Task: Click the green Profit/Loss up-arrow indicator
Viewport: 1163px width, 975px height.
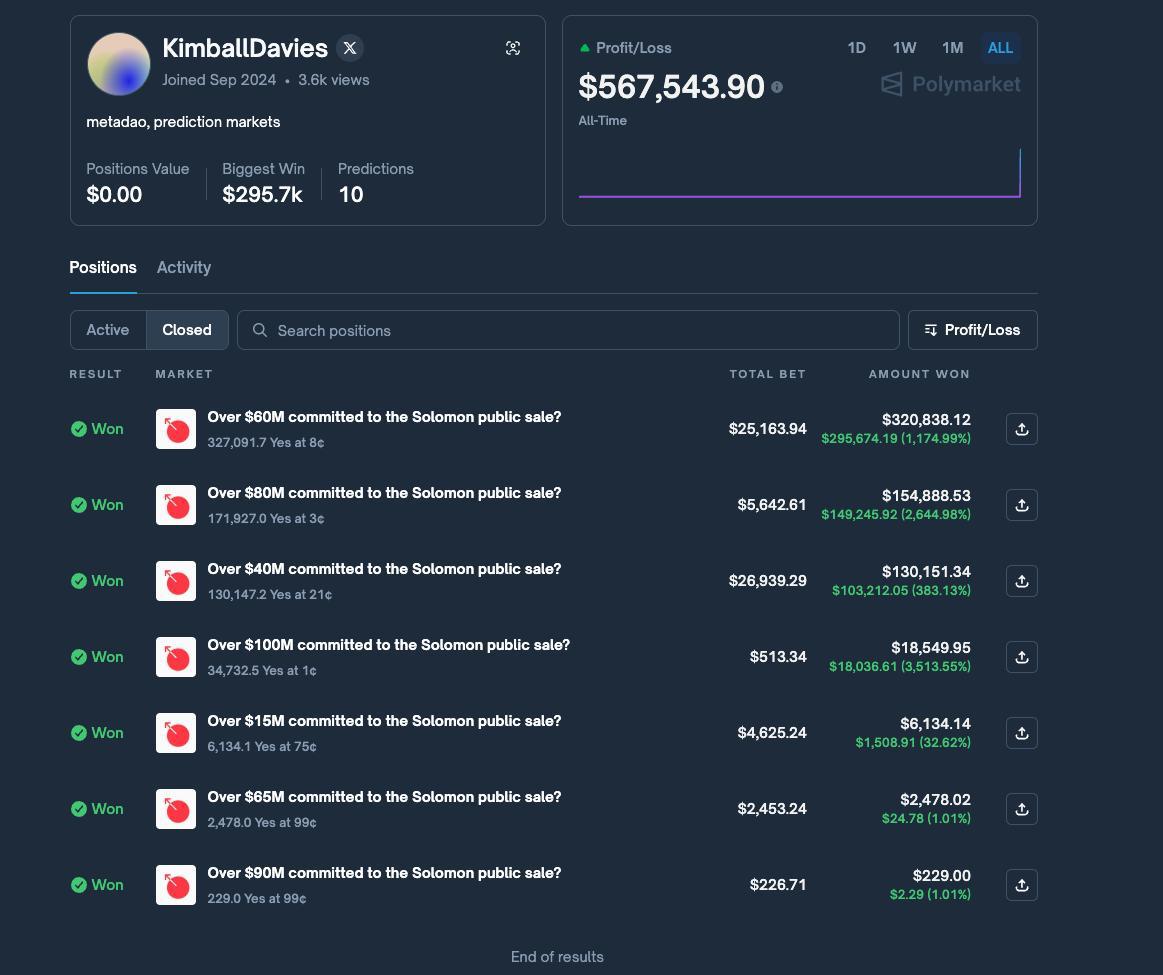Action: click(584, 48)
